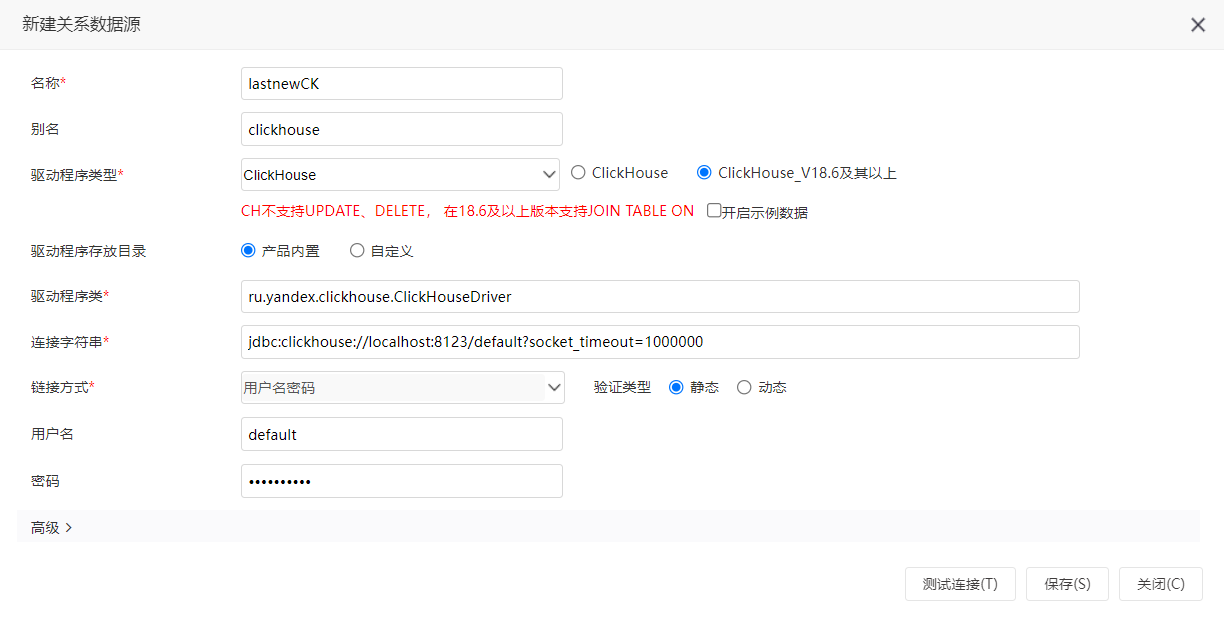Click the 密码 password field
This screenshot has height=620, width=1224.
click(402, 481)
